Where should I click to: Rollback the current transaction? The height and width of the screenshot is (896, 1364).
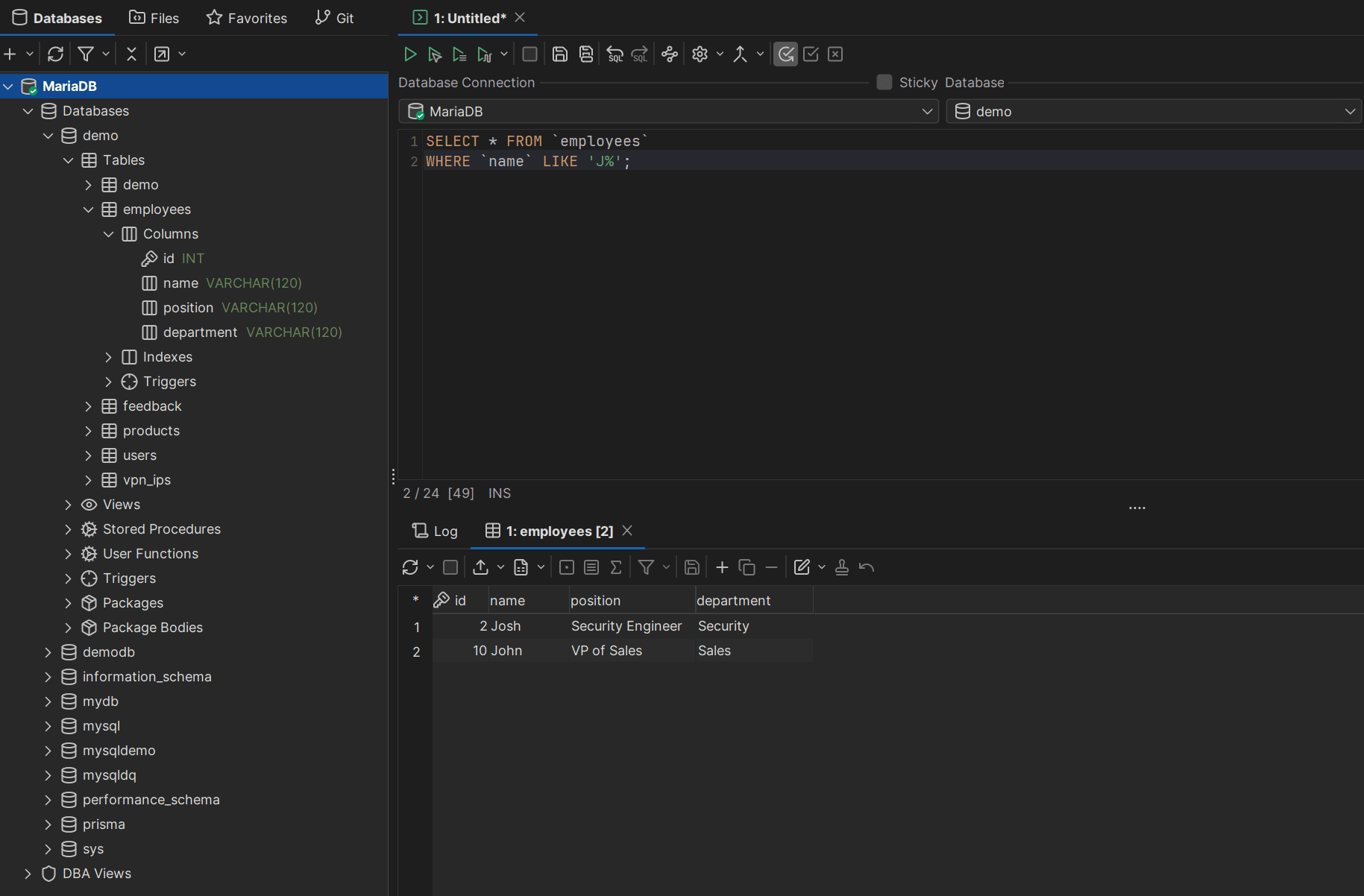point(835,54)
